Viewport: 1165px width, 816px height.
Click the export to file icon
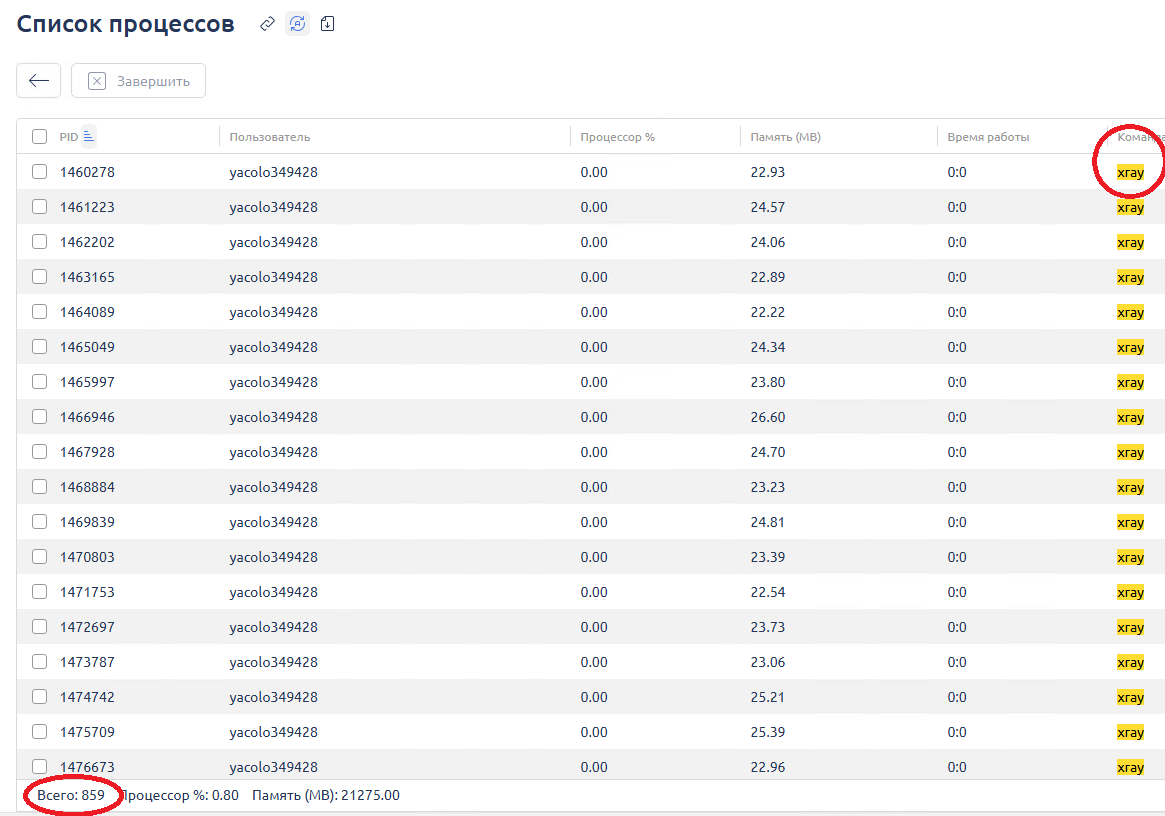pos(327,24)
